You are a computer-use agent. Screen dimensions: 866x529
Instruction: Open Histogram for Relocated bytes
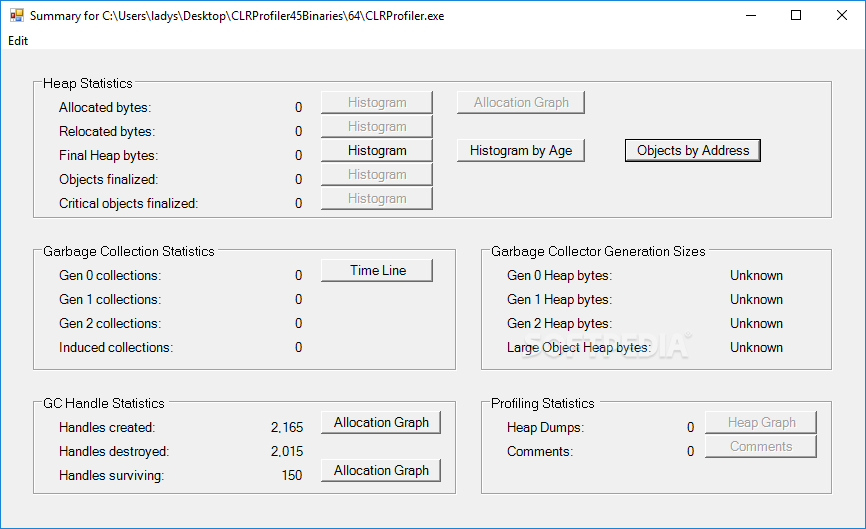point(377,126)
